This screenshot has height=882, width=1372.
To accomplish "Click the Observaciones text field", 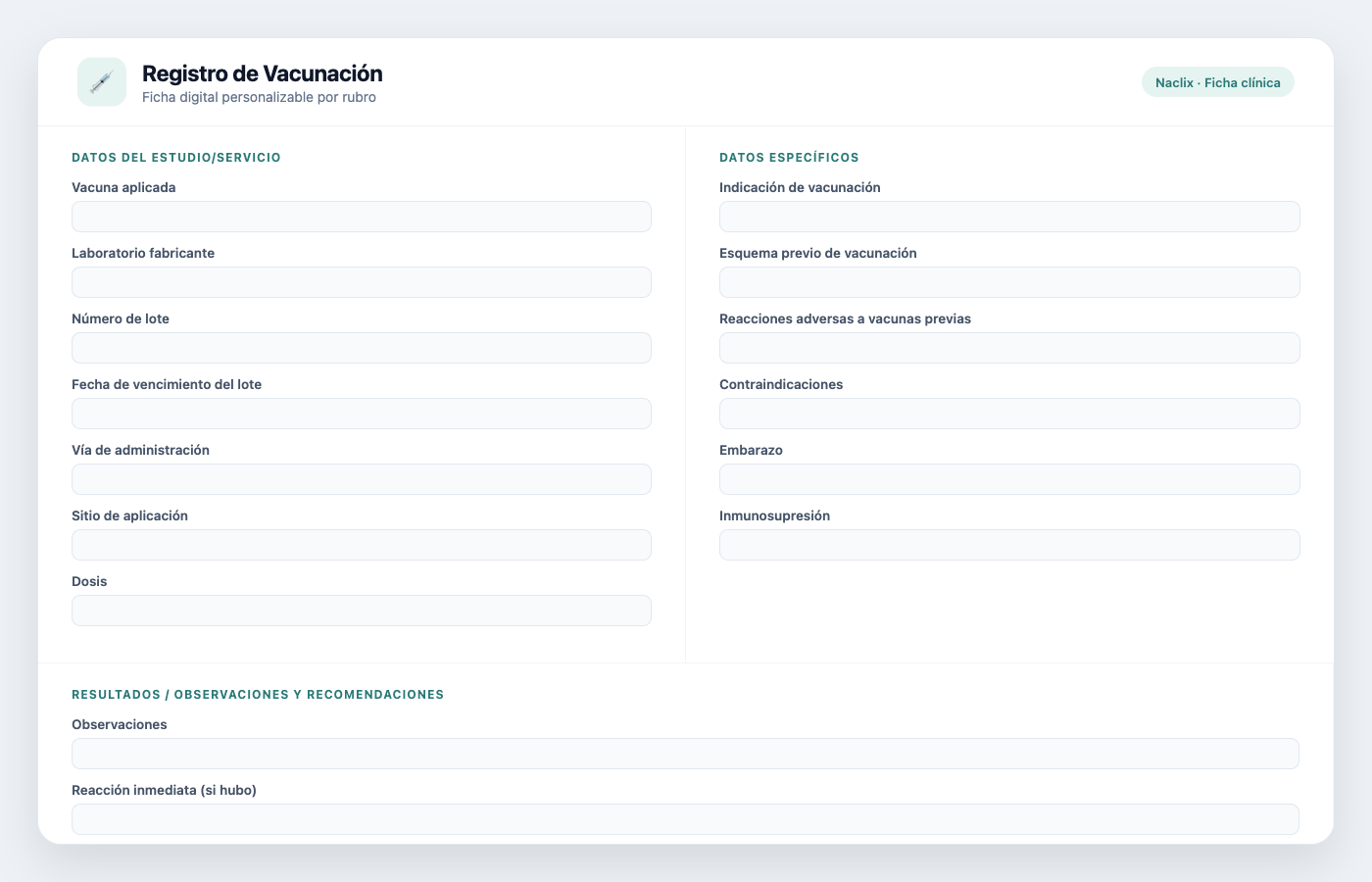I will (685, 754).
